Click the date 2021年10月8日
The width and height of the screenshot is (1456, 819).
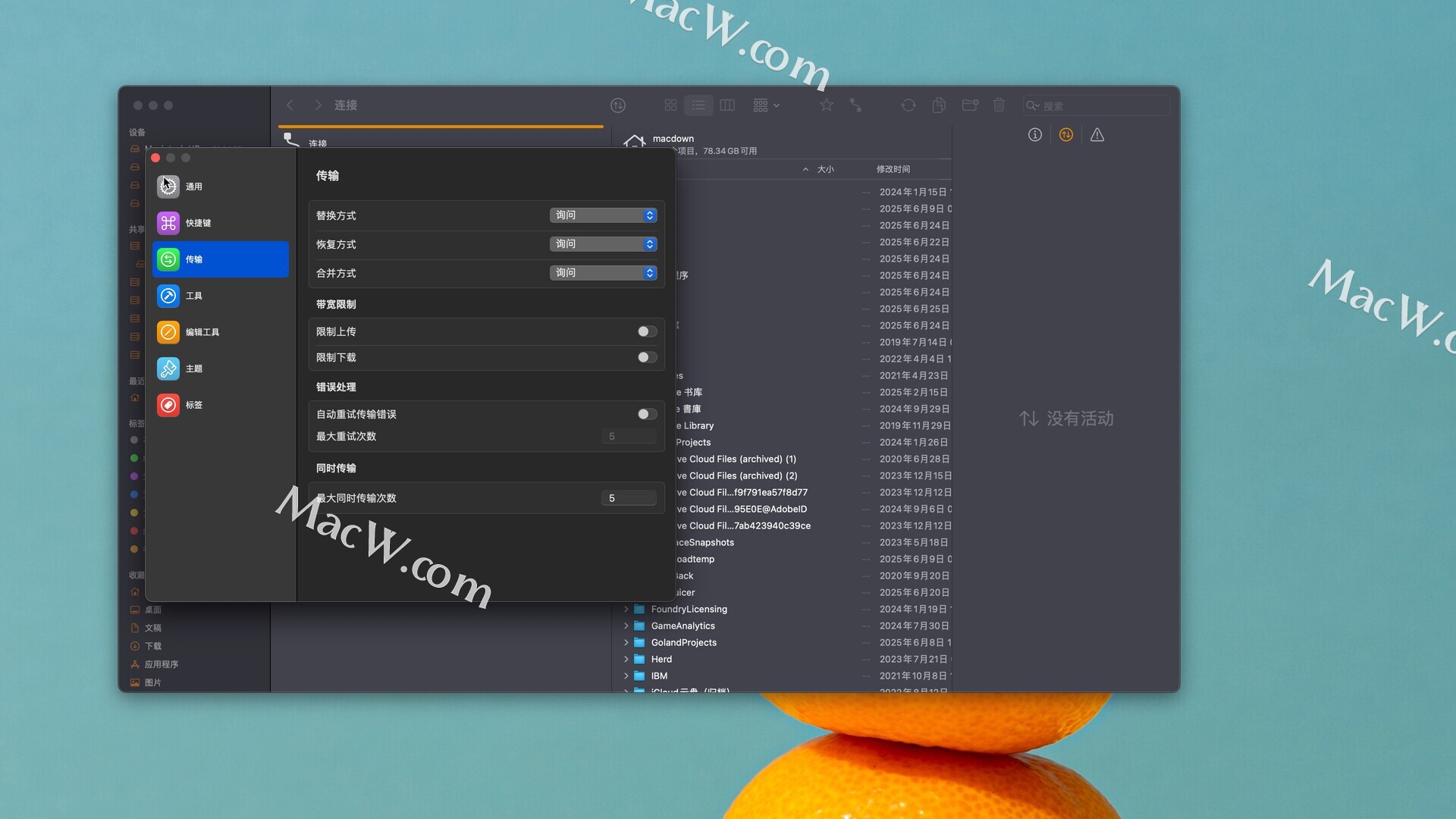[913, 676]
